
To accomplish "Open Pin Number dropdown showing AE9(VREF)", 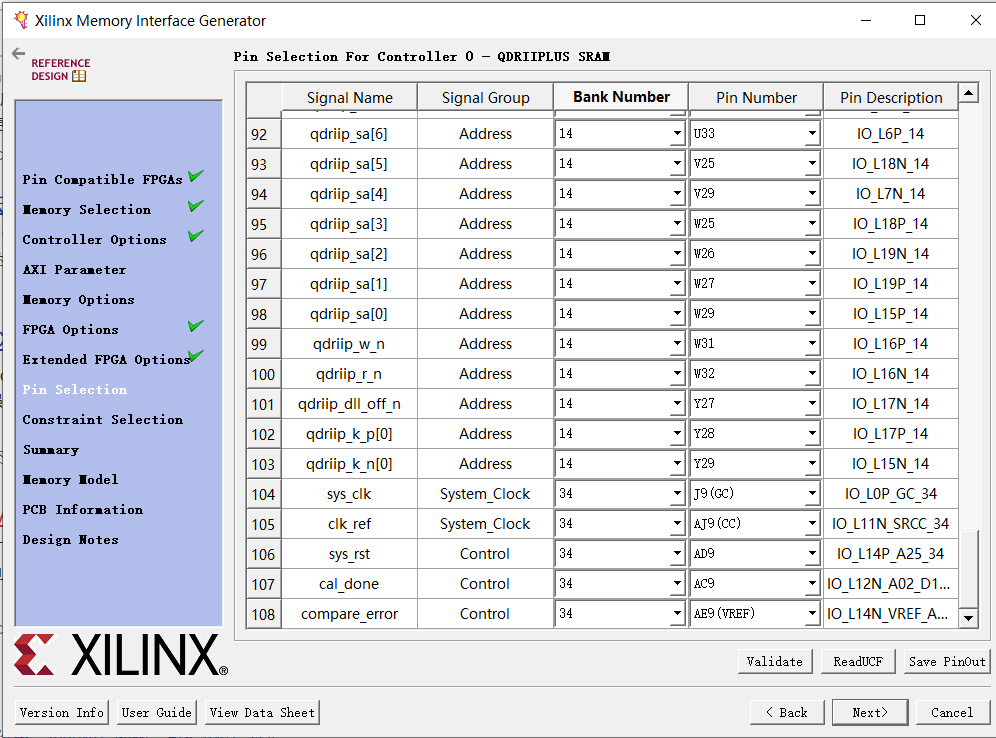I will (x=812, y=614).
